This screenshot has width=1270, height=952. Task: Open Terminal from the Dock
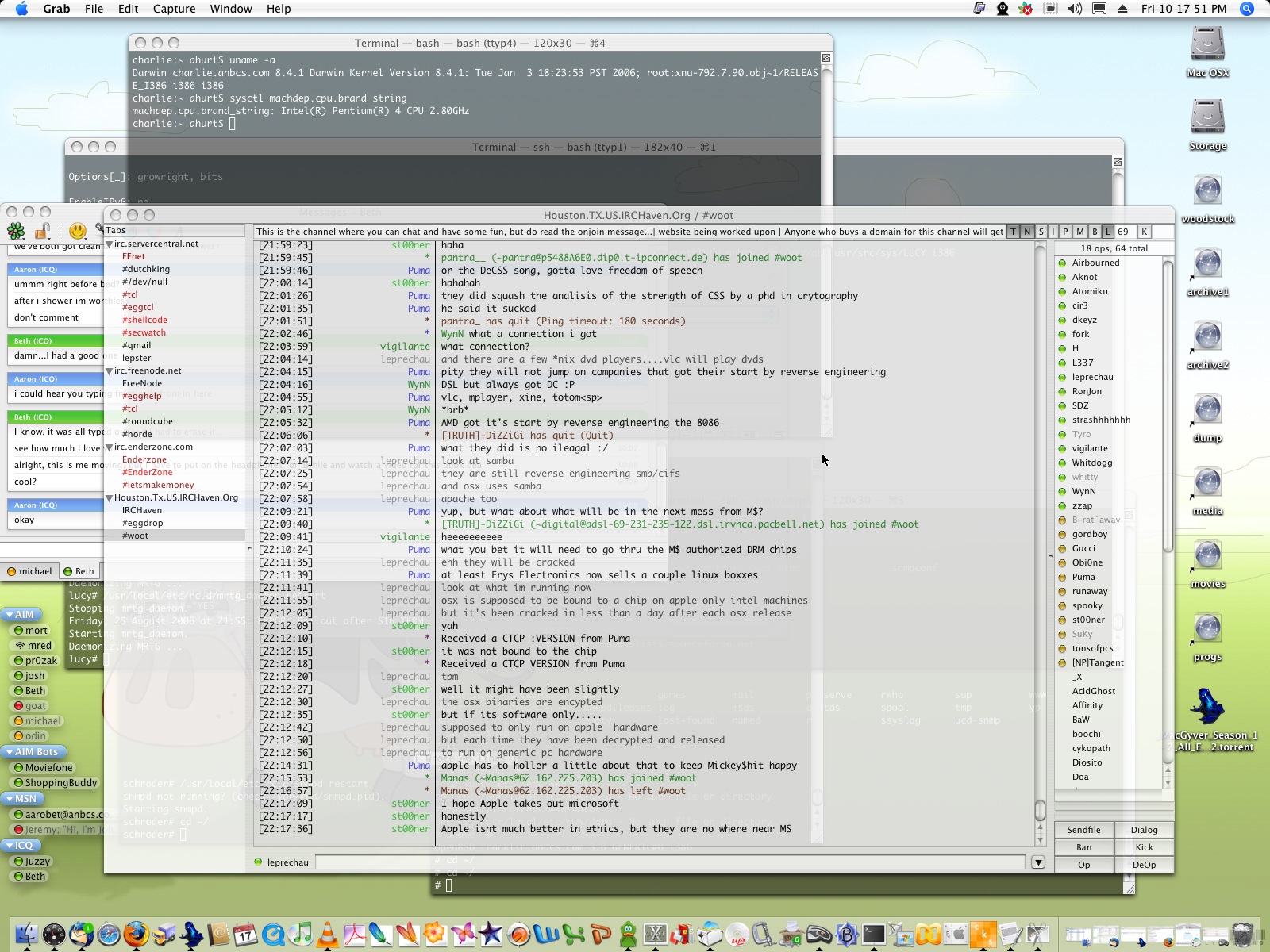tap(874, 935)
